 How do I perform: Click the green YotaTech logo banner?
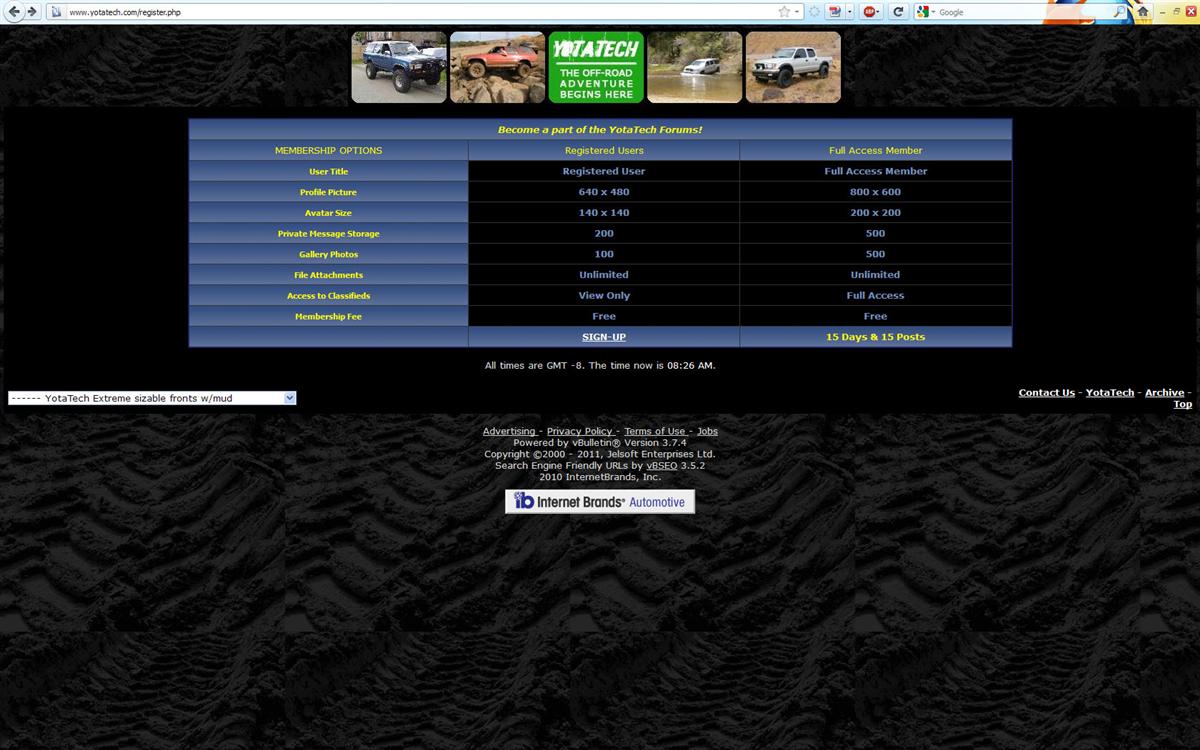596,67
